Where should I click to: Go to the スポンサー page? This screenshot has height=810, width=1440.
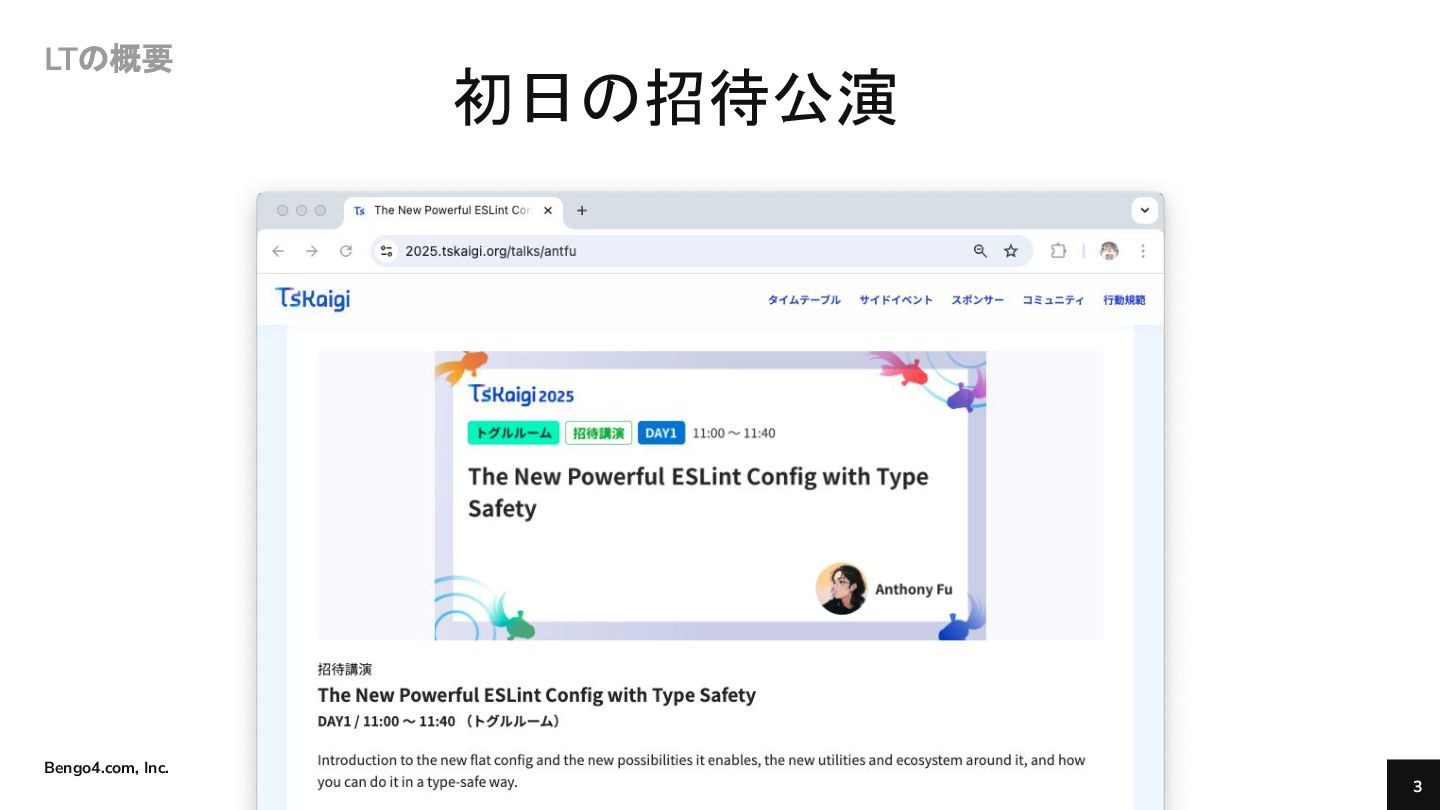pyautogui.click(x=978, y=300)
